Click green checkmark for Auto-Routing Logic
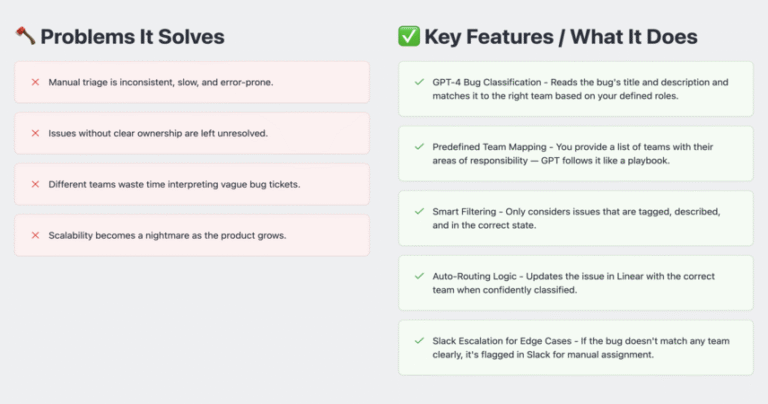Screen dimensions: 768x404 point(419,276)
